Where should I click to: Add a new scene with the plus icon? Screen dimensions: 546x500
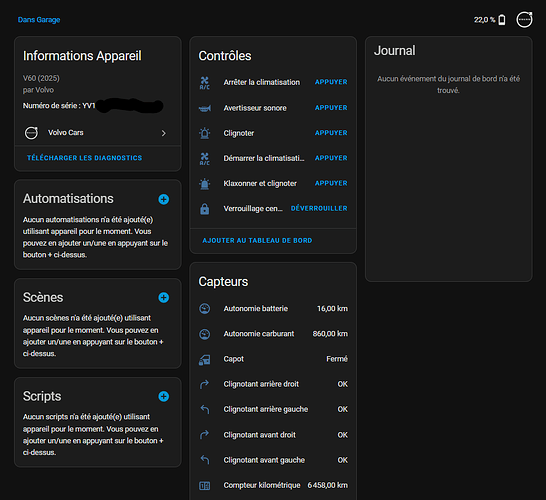164,298
